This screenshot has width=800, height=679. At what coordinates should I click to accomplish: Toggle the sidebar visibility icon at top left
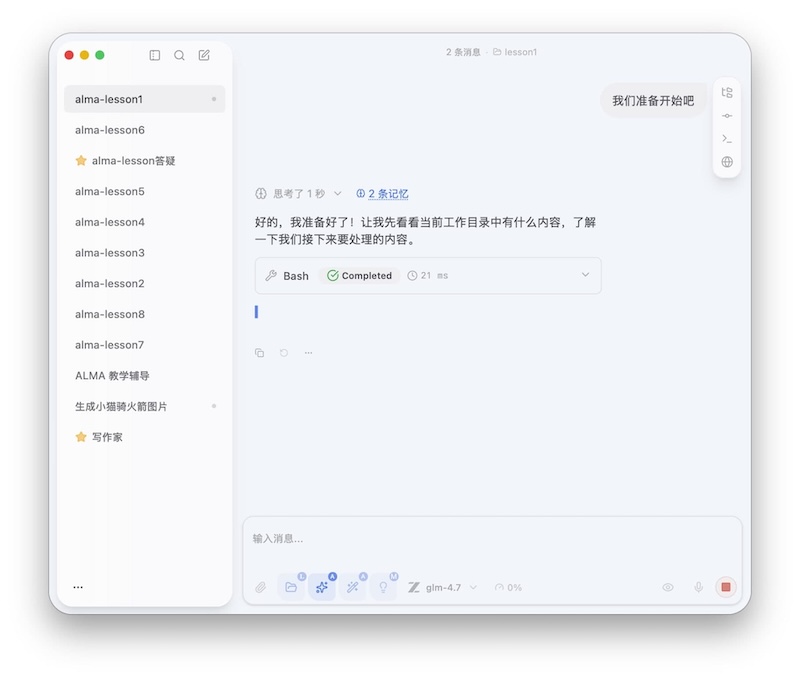tap(156, 56)
